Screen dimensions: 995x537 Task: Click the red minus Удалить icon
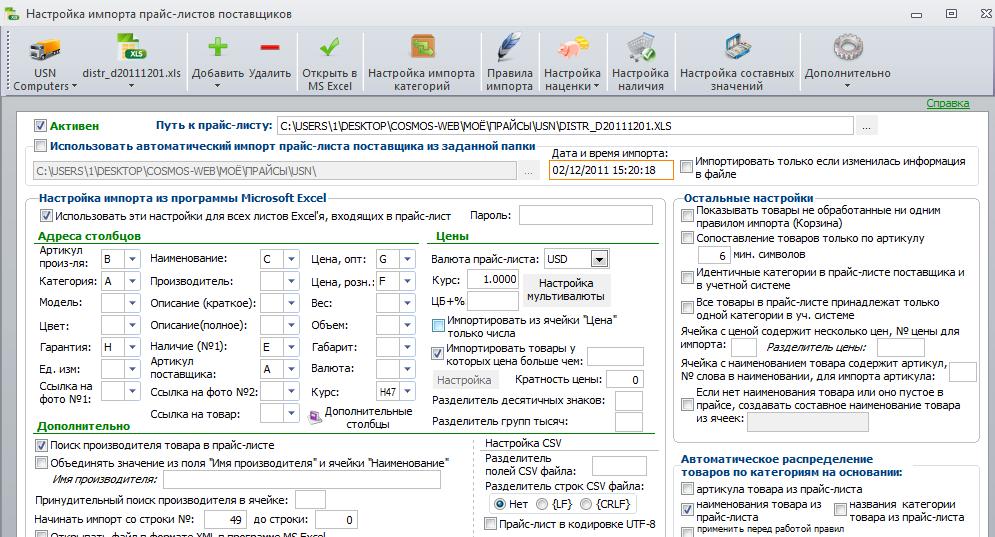pos(270,48)
